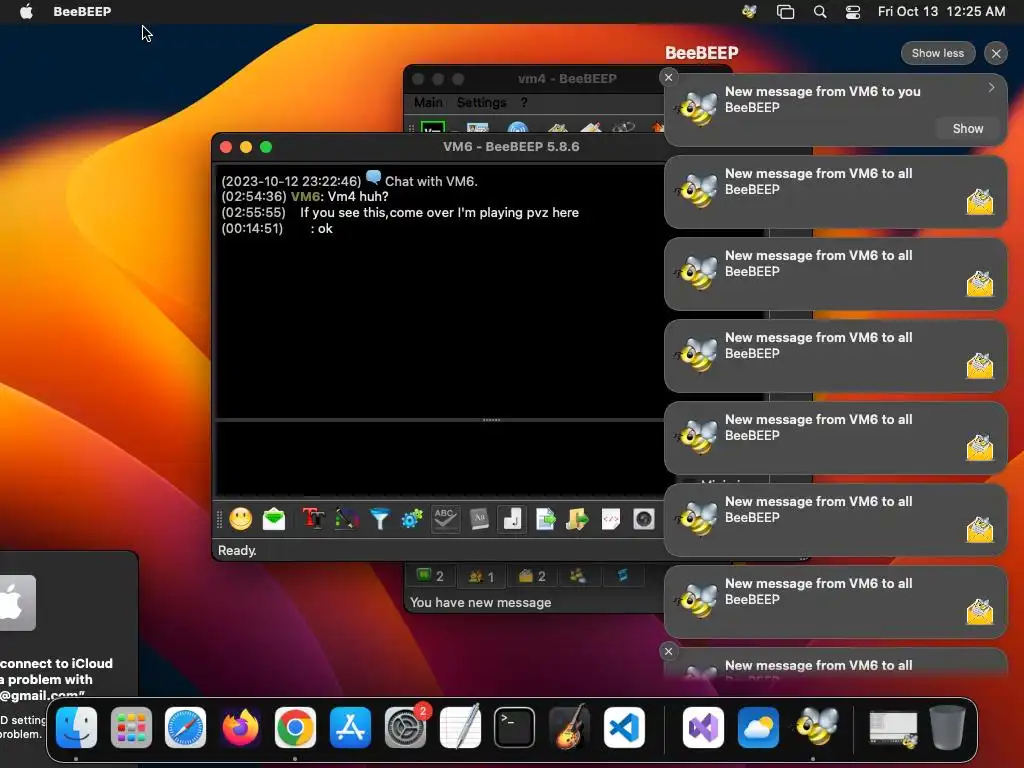This screenshot has height=768, width=1024.
Task: Click 'You have new message' in the vm4 status bar
Action: pos(481,603)
